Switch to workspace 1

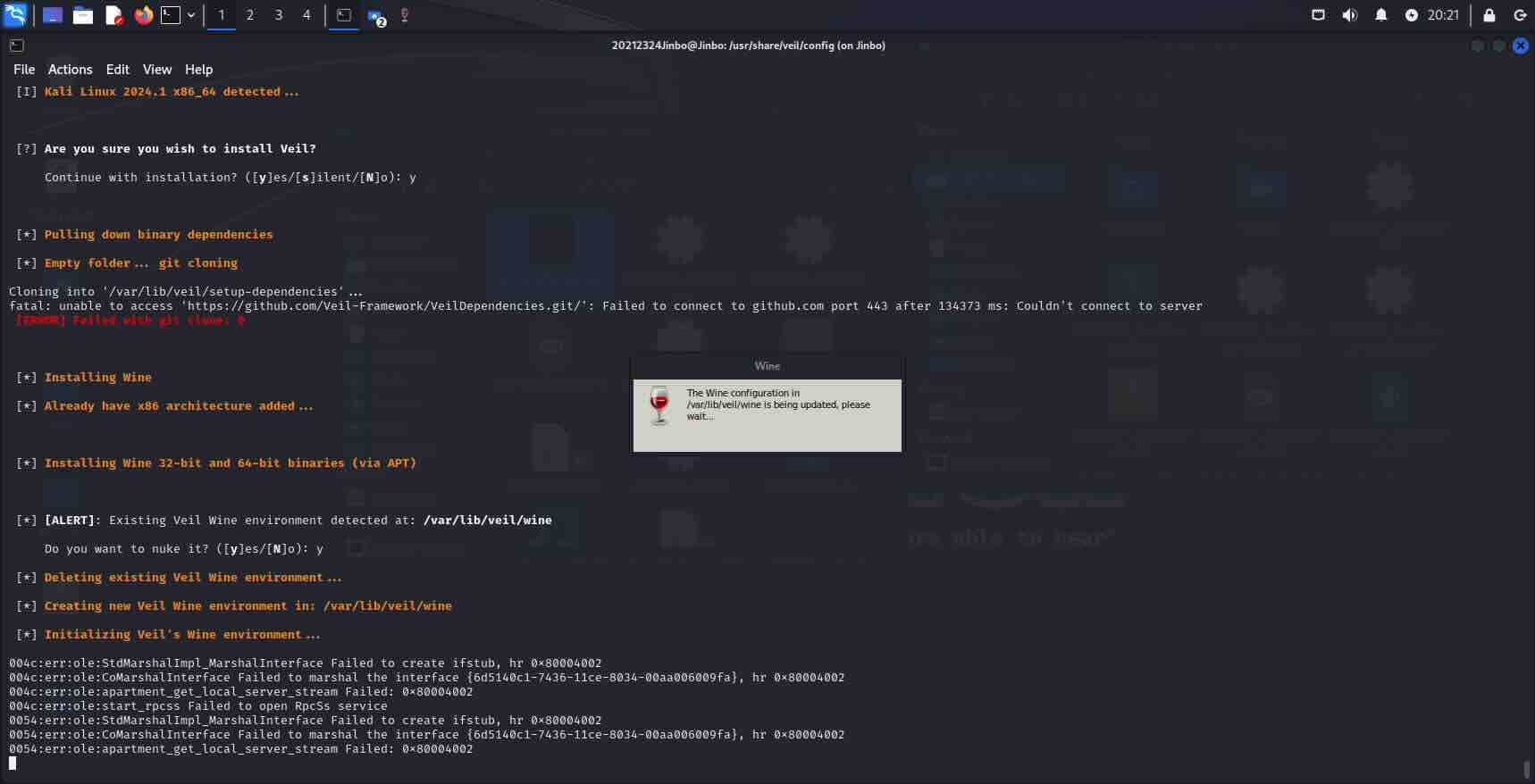pos(222,15)
